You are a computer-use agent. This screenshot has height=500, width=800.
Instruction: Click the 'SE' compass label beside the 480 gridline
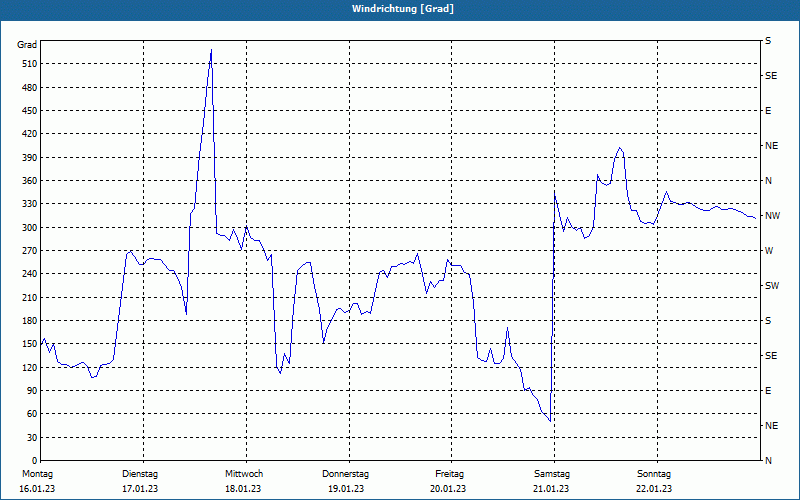click(771, 76)
